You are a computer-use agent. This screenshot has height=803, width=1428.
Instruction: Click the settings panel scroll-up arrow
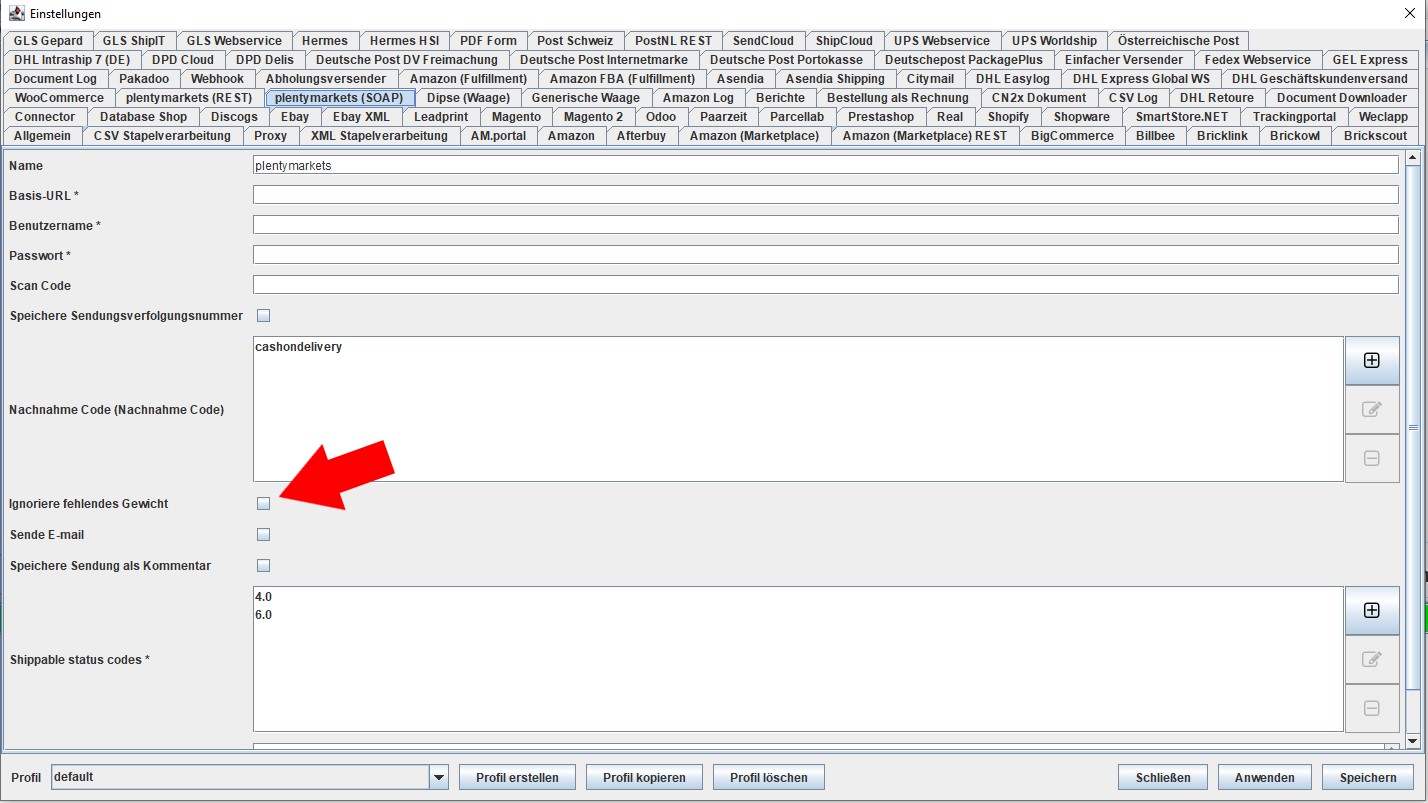tap(1413, 158)
